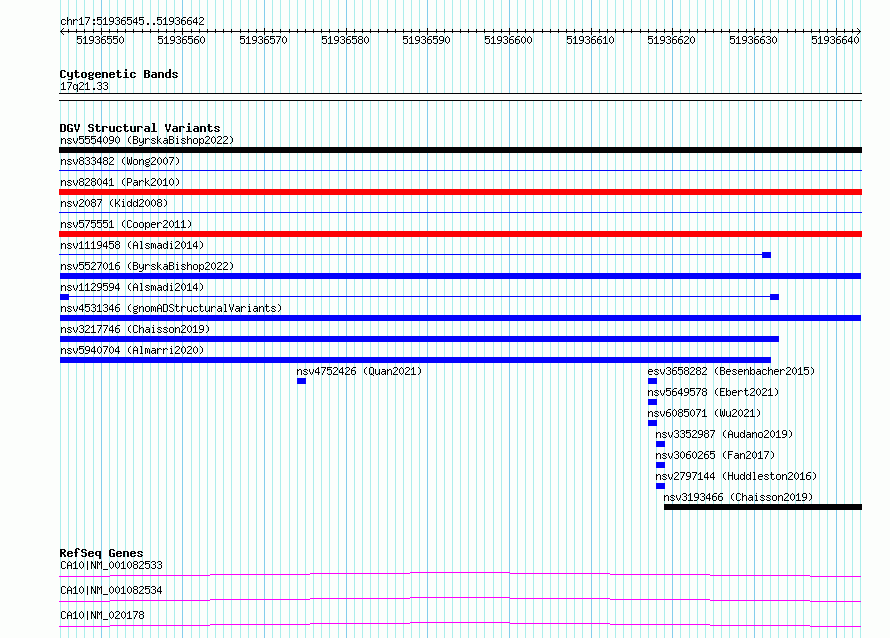Screen dimensions: 890x638
Task: Open the DGV Structural Variants track header
Action: coord(140,128)
